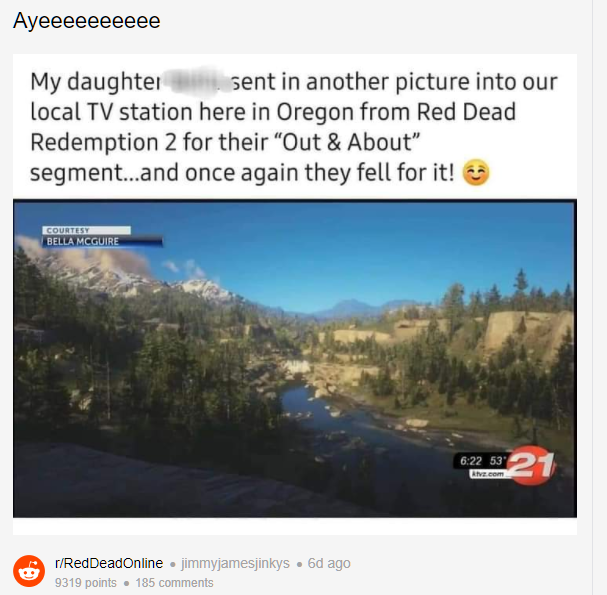The image size is (607, 595).
Task: Click the Reddit alien logo icon
Action: point(29,571)
